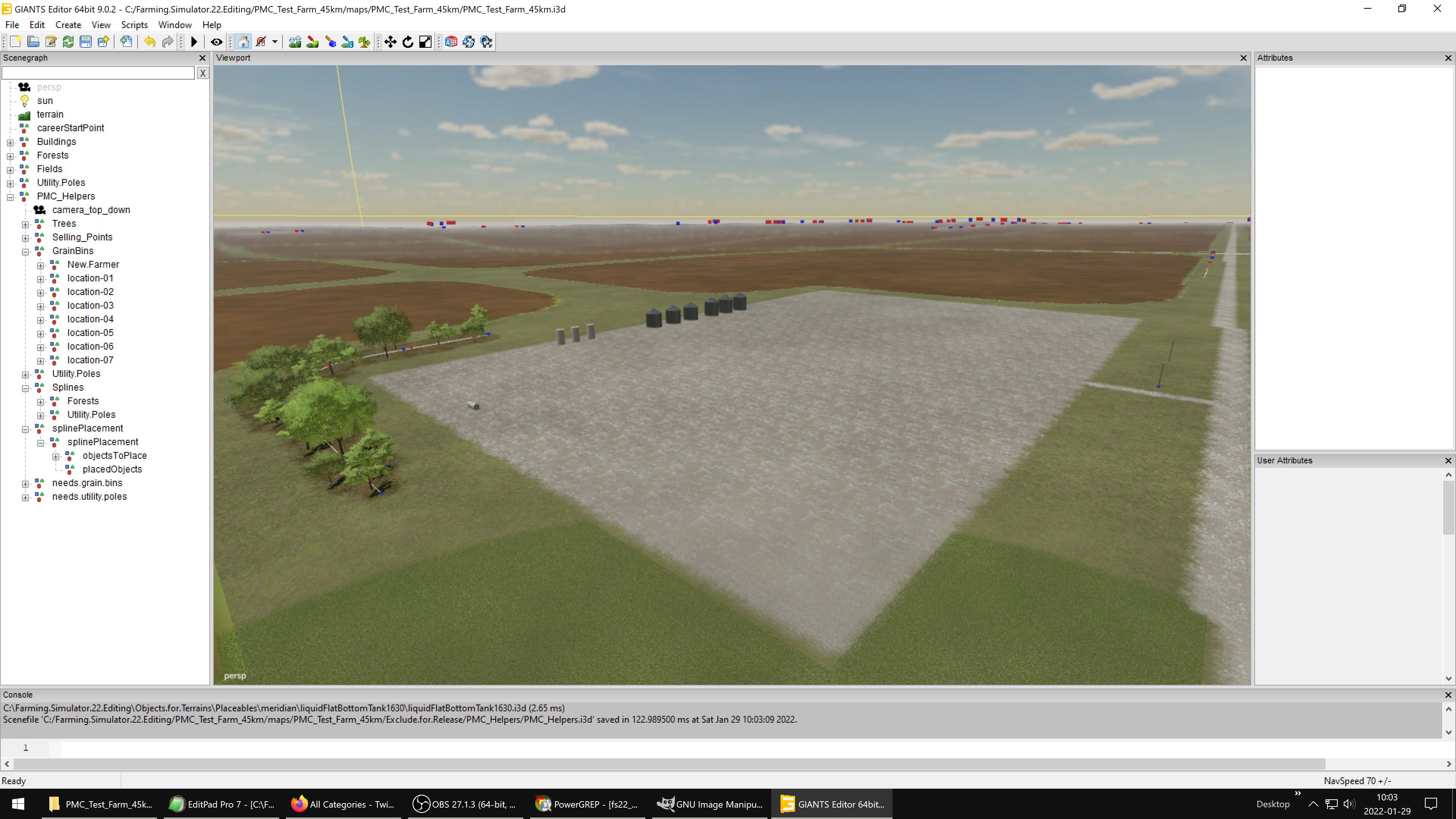Close the Scenegraph panel

(202, 58)
